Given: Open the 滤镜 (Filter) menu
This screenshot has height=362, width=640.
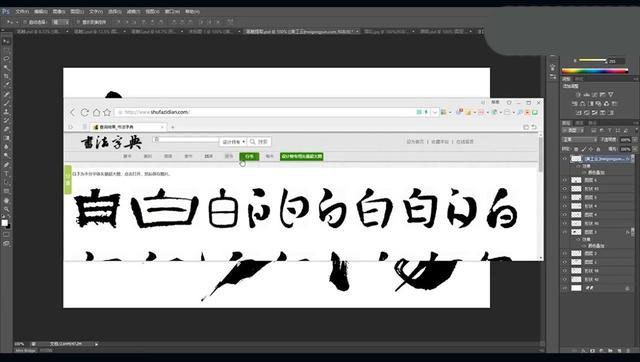Looking at the screenshot, I should tap(133, 11).
